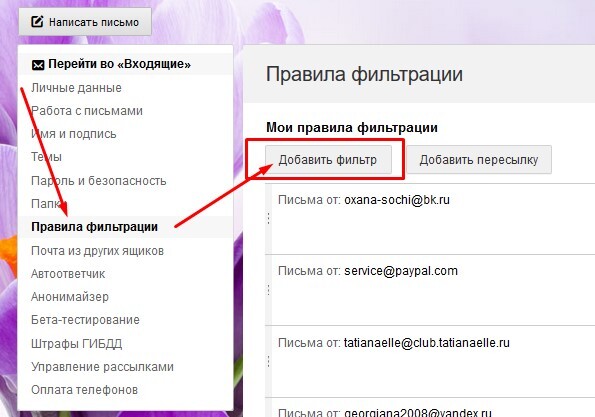Click drag handle of tatianaelle filter row

[268, 361]
